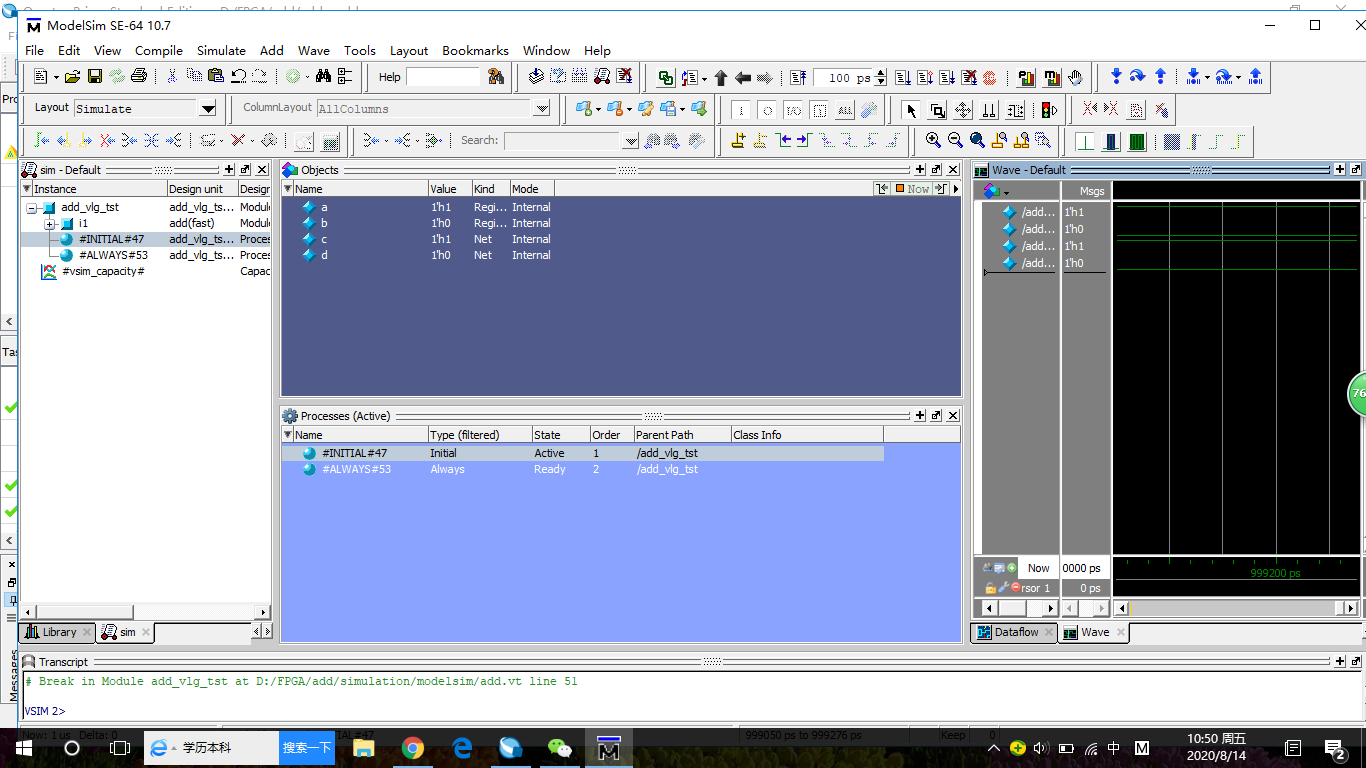Screen dimensions: 1366x768
Task: Click the Find binoculars icon
Action: (323, 77)
